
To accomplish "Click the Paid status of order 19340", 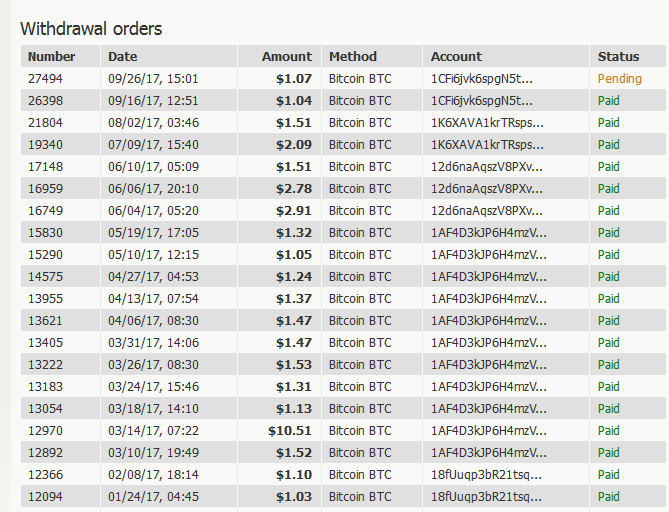I will [609, 145].
